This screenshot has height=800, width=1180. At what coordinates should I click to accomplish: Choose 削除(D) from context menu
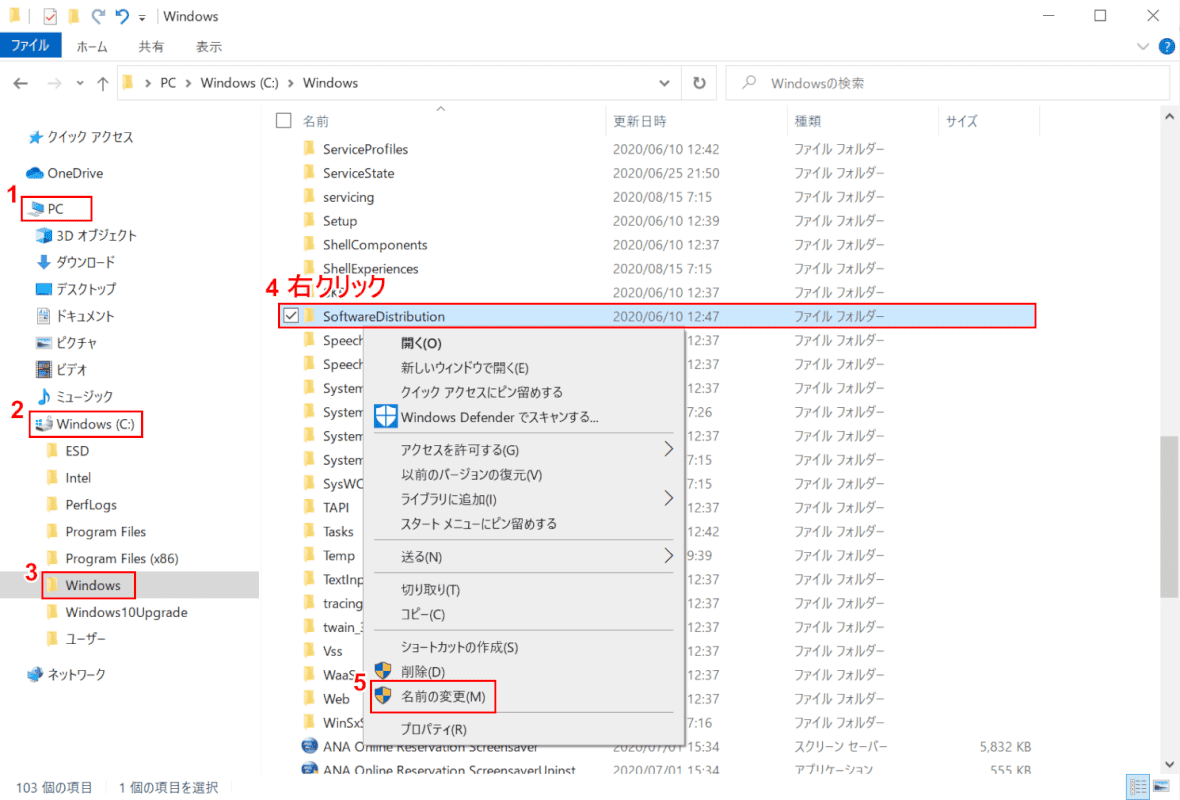point(525,671)
